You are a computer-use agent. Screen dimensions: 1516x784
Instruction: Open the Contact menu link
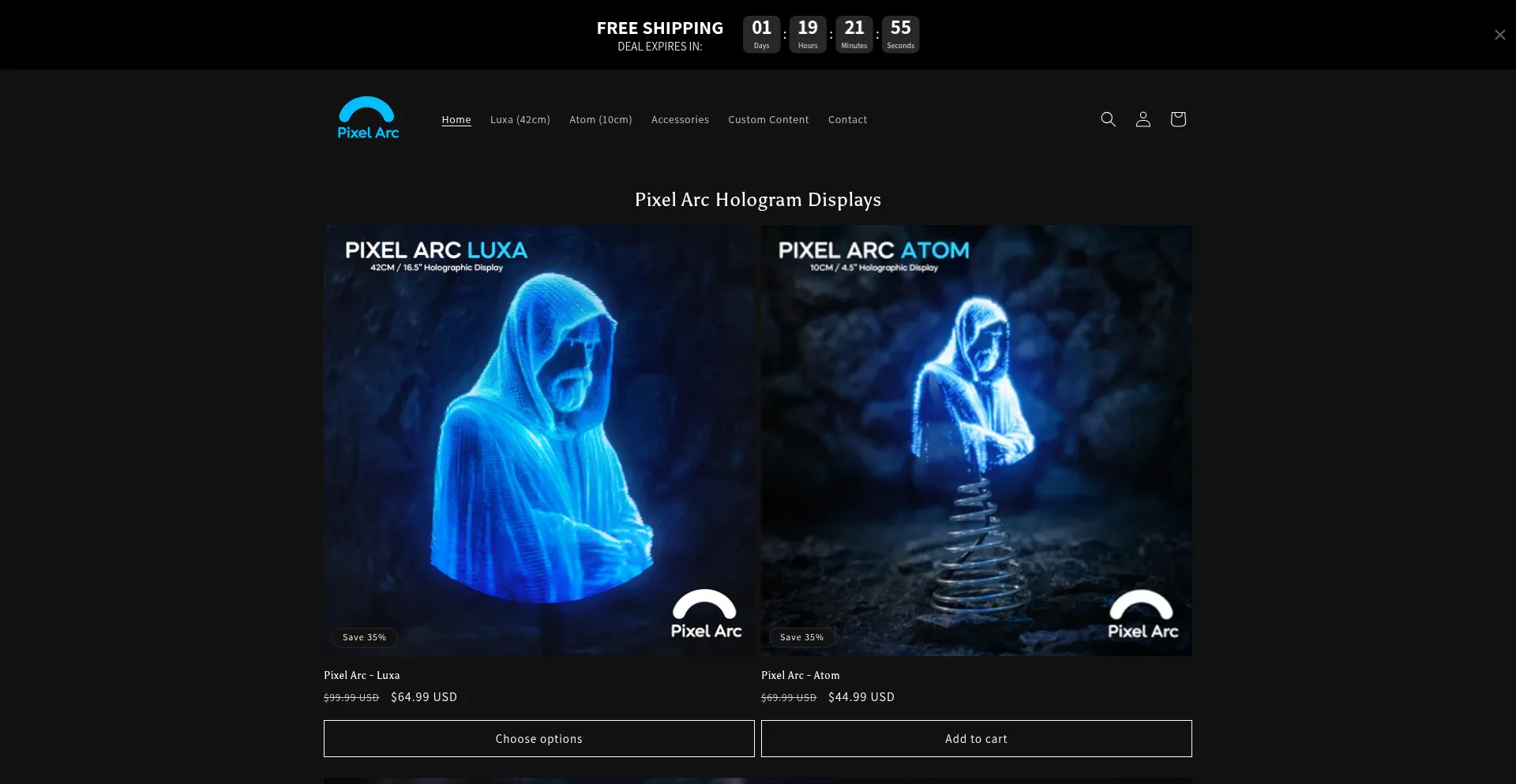(847, 120)
